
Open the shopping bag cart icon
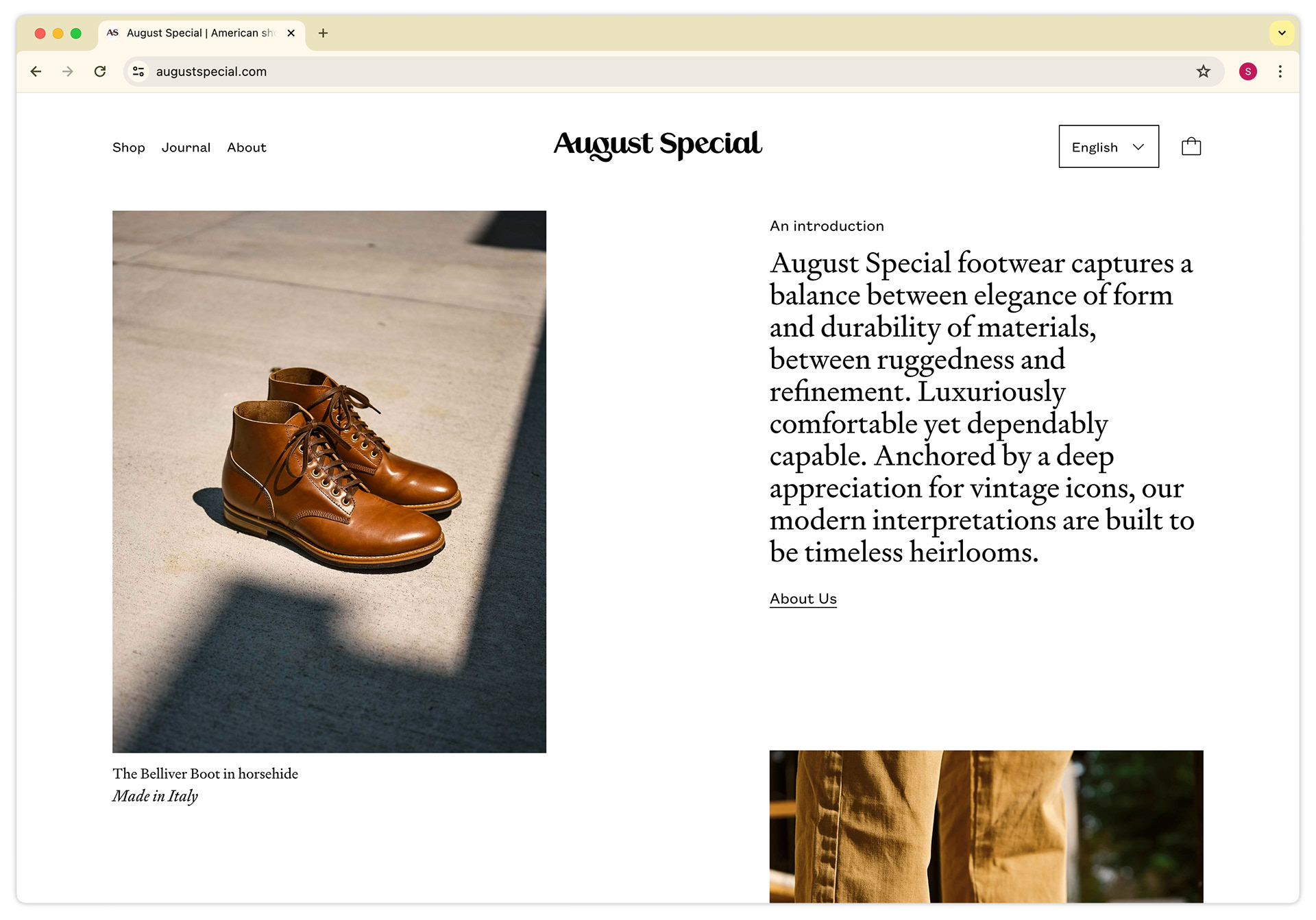(x=1191, y=147)
